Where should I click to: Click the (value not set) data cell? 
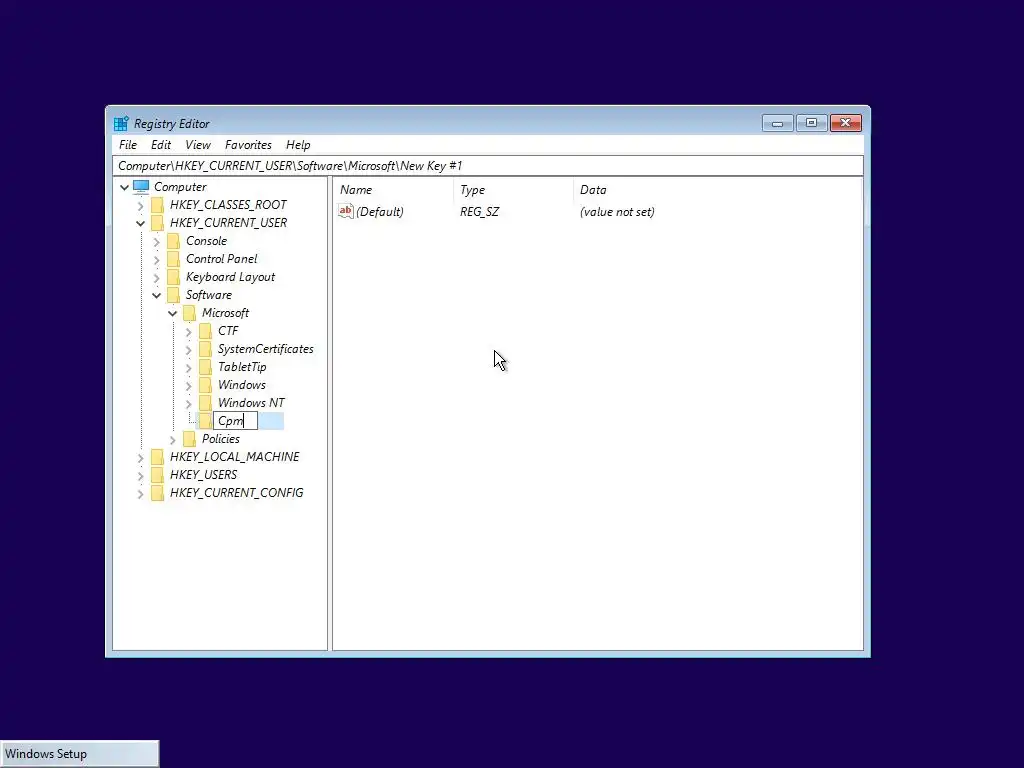click(x=617, y=212)
